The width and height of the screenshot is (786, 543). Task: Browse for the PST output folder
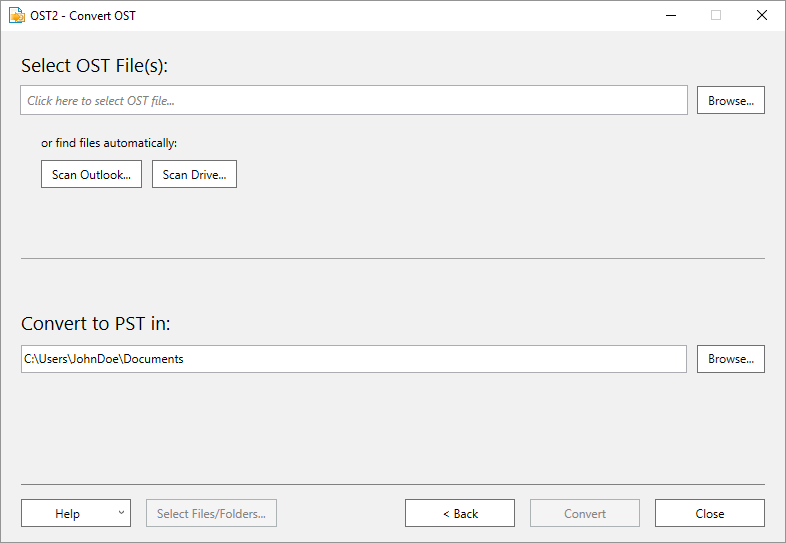(x=730, y=359)
